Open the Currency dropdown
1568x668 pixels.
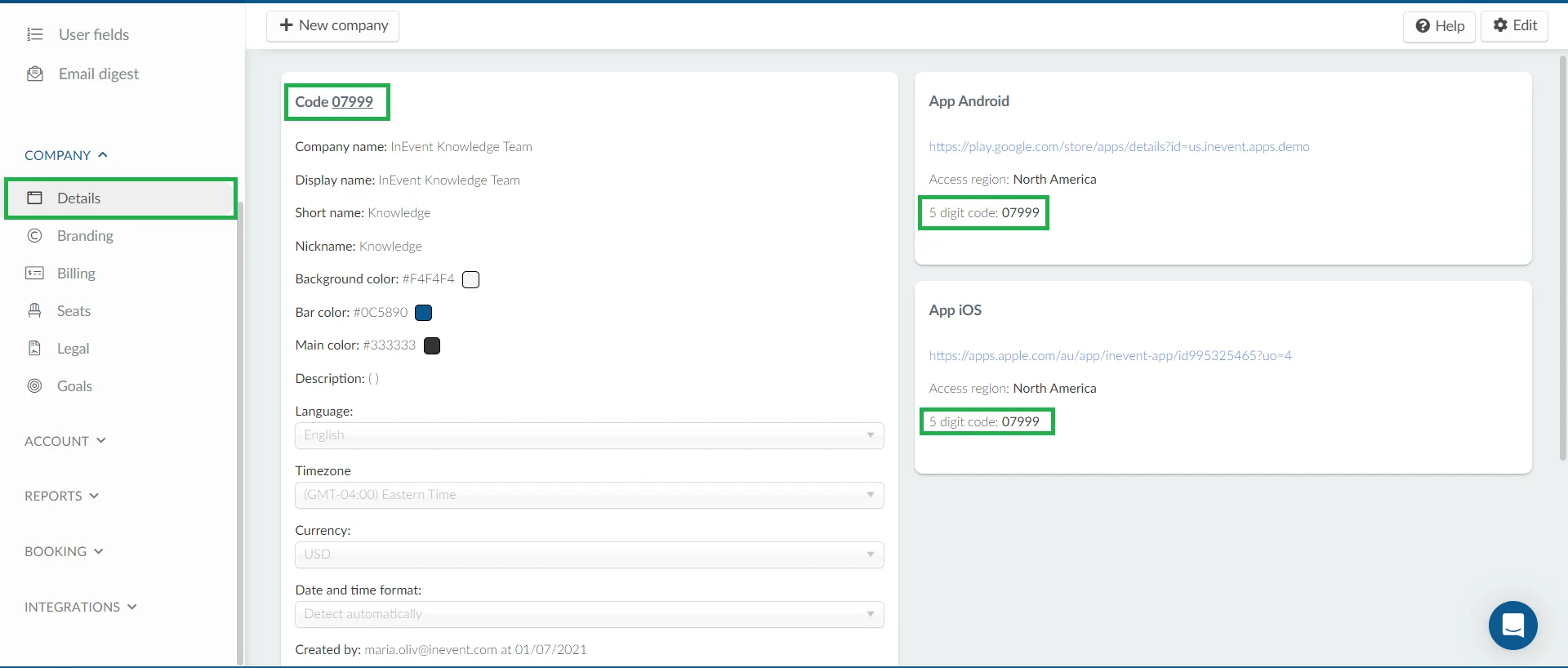pos(589,554)
